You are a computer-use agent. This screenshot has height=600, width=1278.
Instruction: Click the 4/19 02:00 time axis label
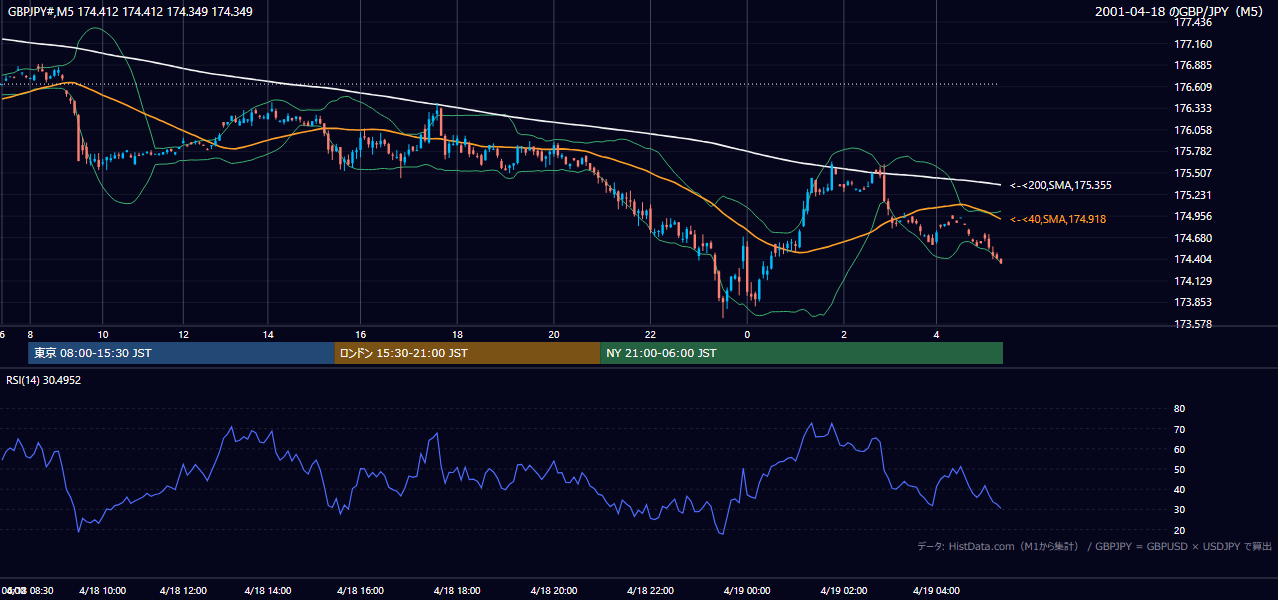pyautogui.click(x=844, y=591)
